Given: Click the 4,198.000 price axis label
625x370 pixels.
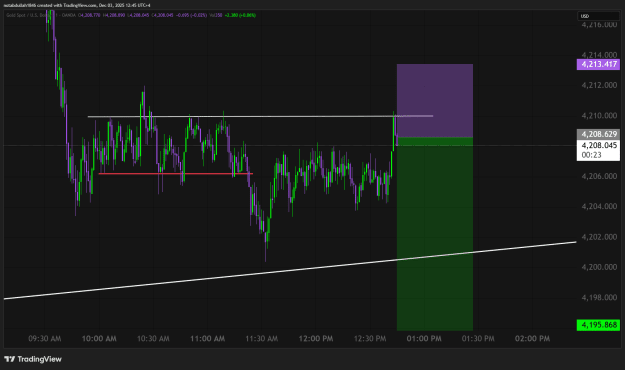Looking at the screenshot, I should coord(599,297).
